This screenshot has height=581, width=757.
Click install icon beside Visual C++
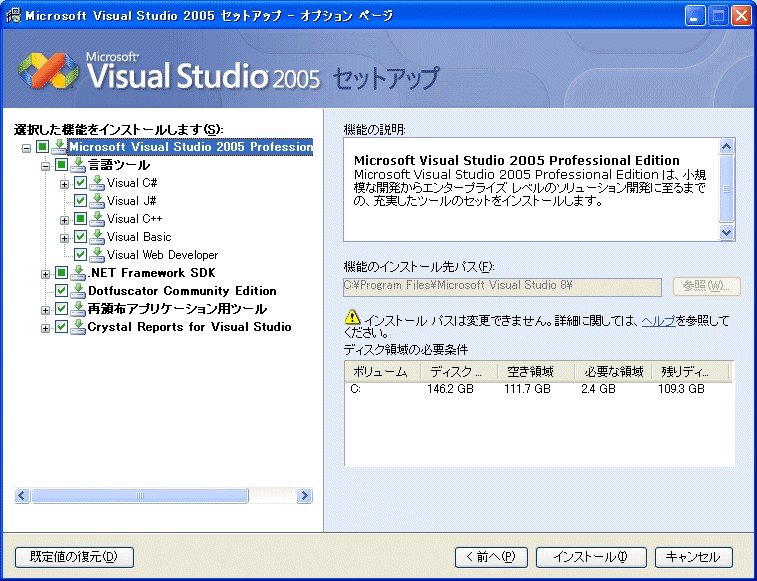pos(97,219)
